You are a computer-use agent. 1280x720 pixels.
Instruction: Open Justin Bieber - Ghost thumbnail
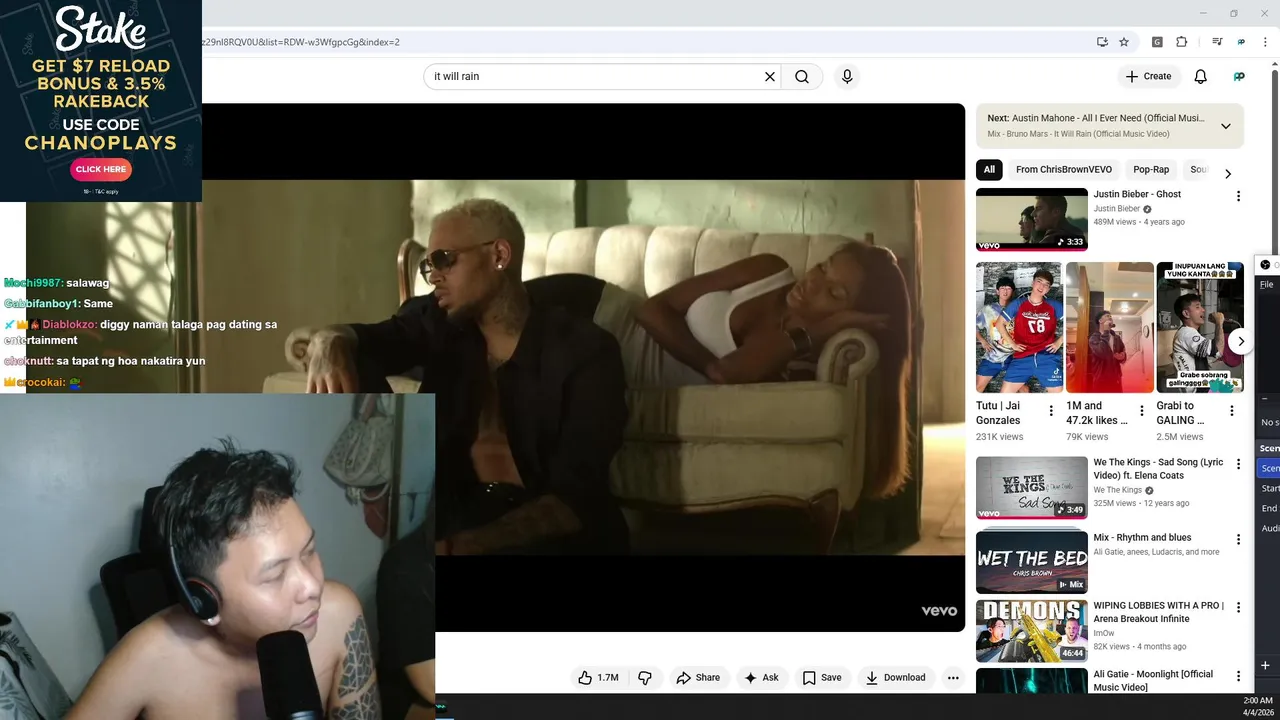tap(1031, 219)
